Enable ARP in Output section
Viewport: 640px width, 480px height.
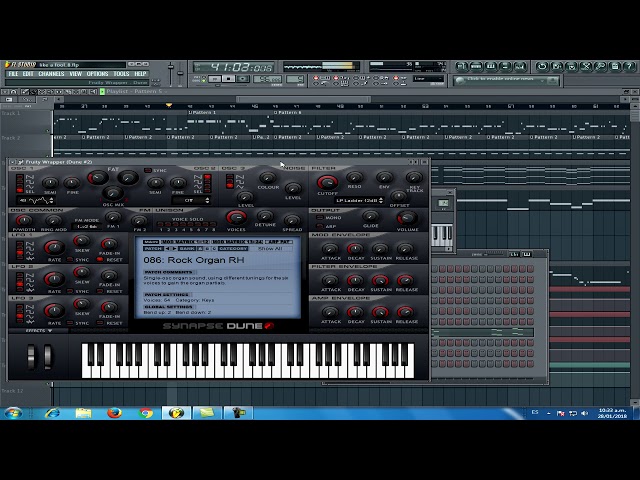[320, 226]
